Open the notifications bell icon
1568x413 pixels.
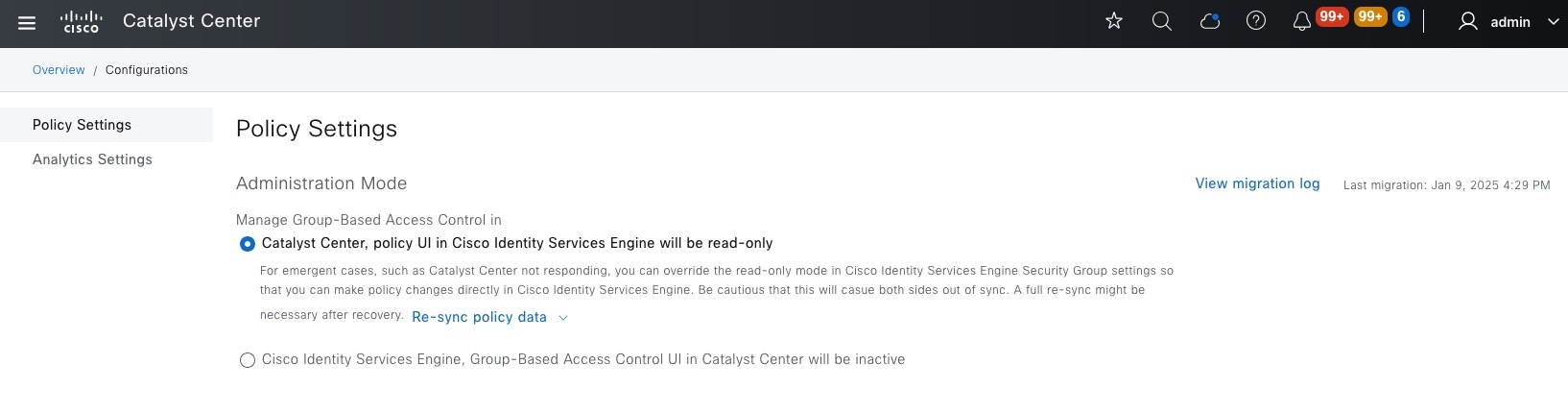point(1301,22)
